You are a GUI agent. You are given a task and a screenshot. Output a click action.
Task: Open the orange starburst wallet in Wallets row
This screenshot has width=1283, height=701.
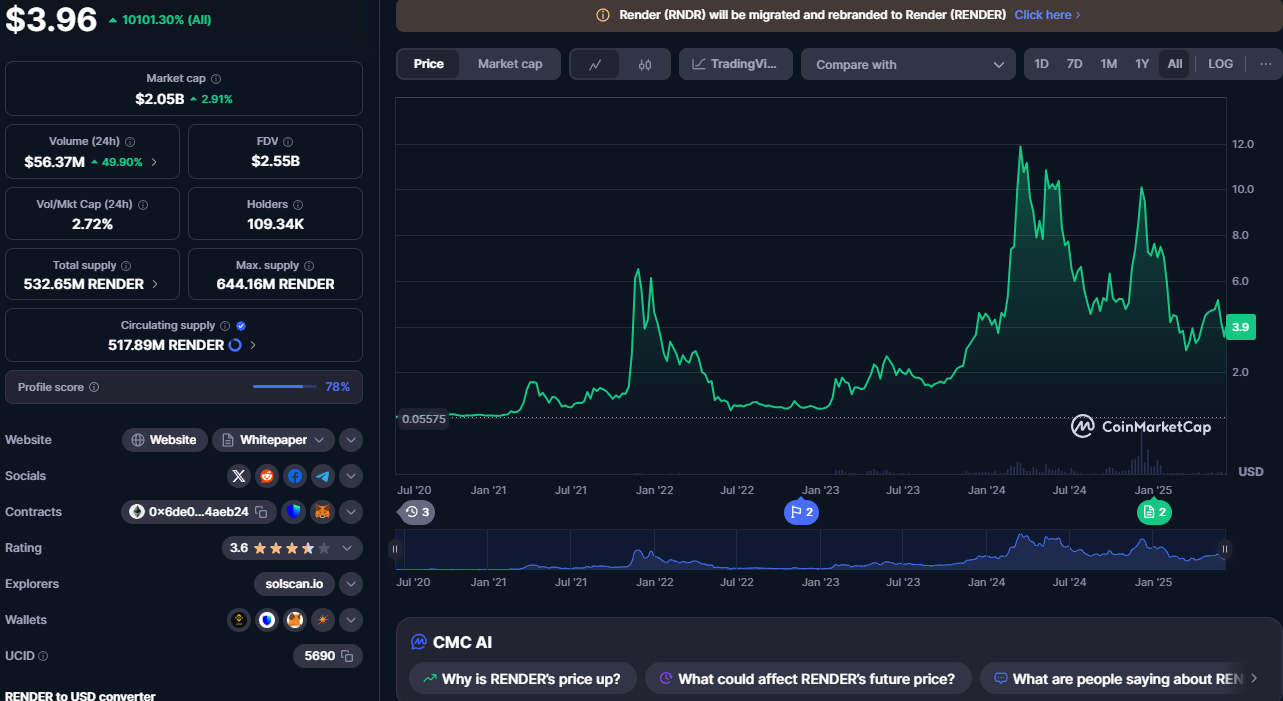tap(322, 620)
